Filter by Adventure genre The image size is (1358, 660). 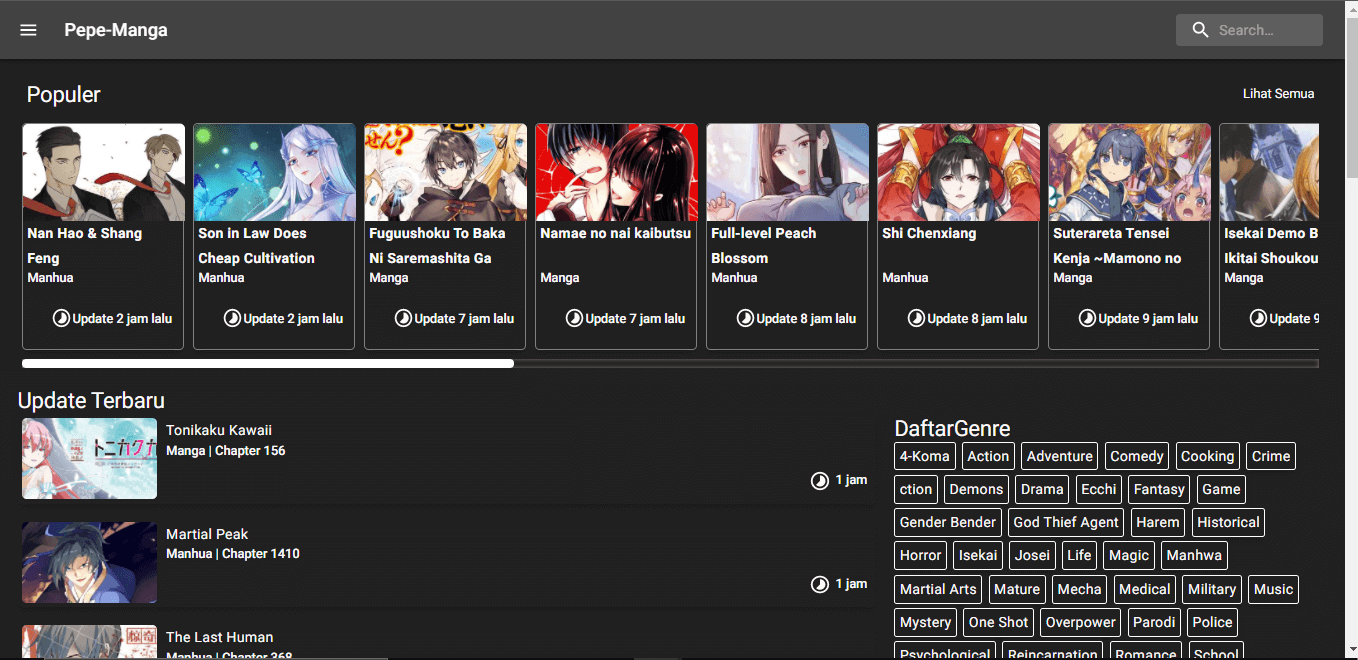point(1060,456)
